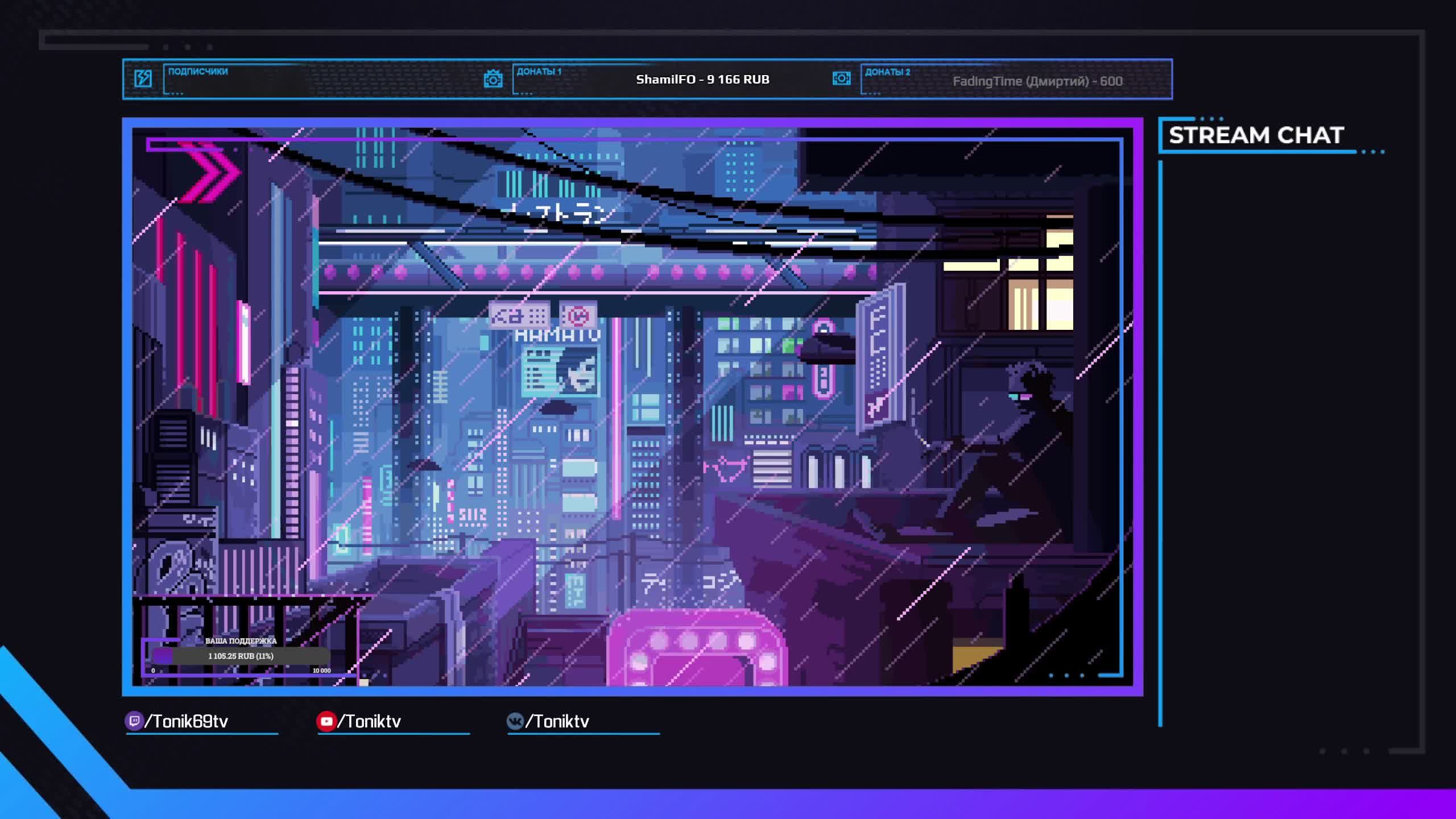The height and width of the screenshot is (819, 1456).
Task: Click the pink double chevron arrows
Action: (x=209, y=172)
